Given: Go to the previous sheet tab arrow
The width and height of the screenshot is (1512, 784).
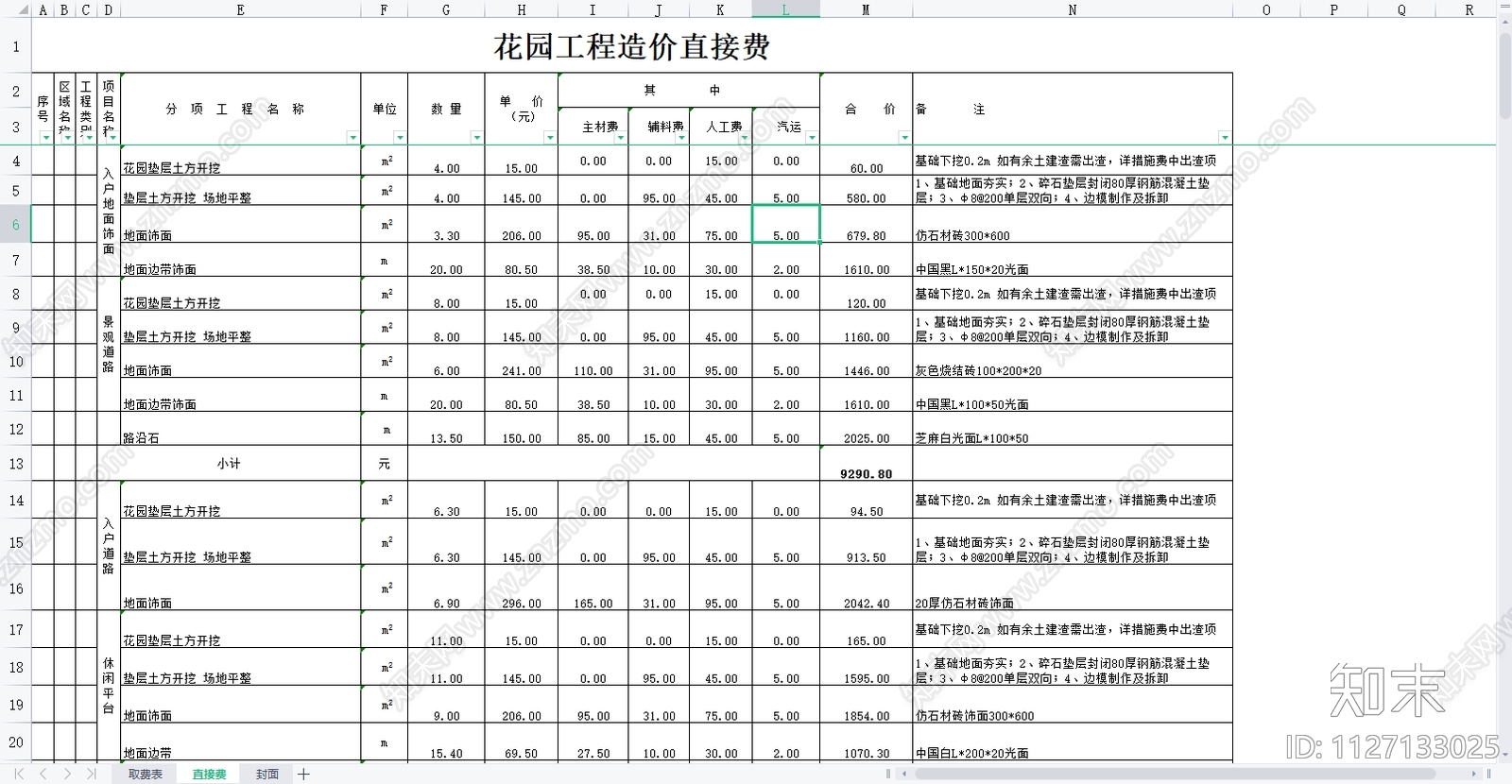Looking at the screenshot, I should coord(43,774).
